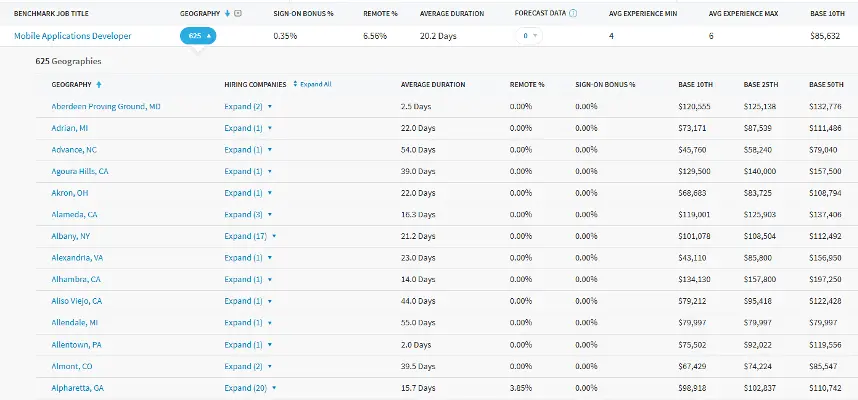Click the BASE 25TH column header
This screenshot has height=400, width=858.
pyautogui.click(x=761, y=85)
